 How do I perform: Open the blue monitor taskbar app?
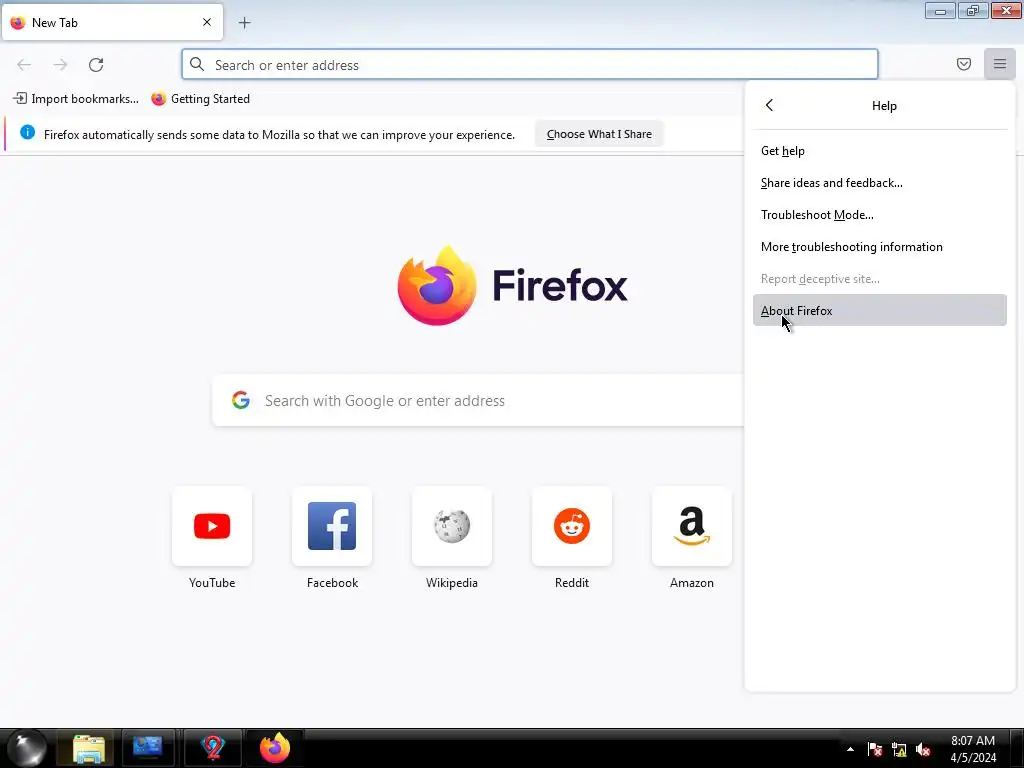[148, 748]
